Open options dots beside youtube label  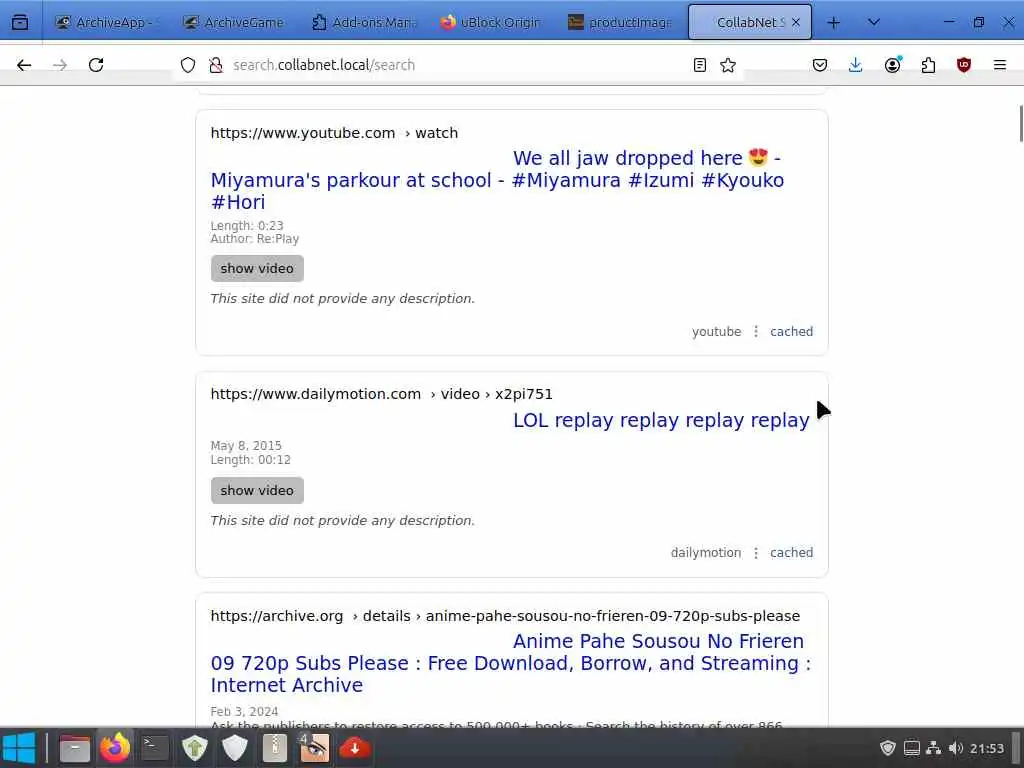click(756, 331)
